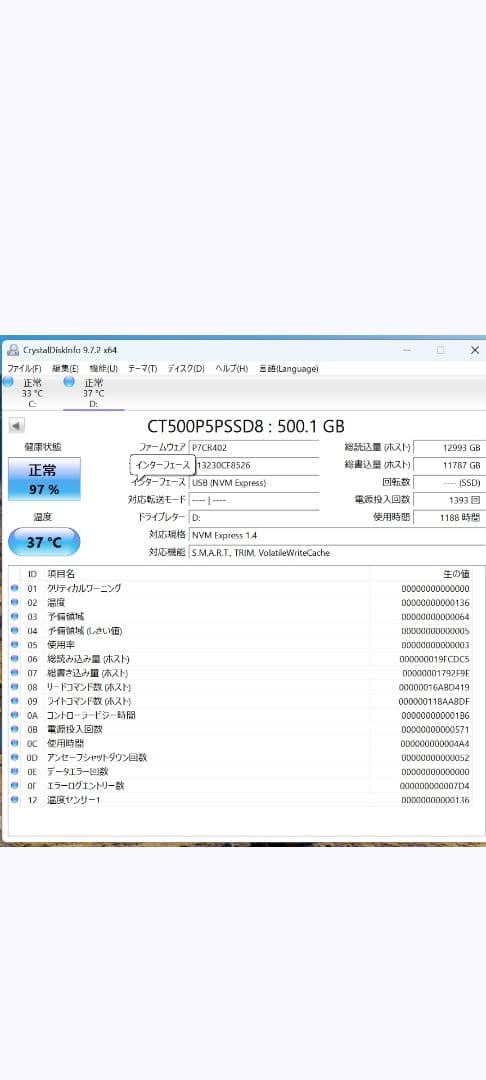The height and width of the screenshot is (1080, 486).
Task: Open the 言語(Language) menu
Action: click(x=288, y=368)
